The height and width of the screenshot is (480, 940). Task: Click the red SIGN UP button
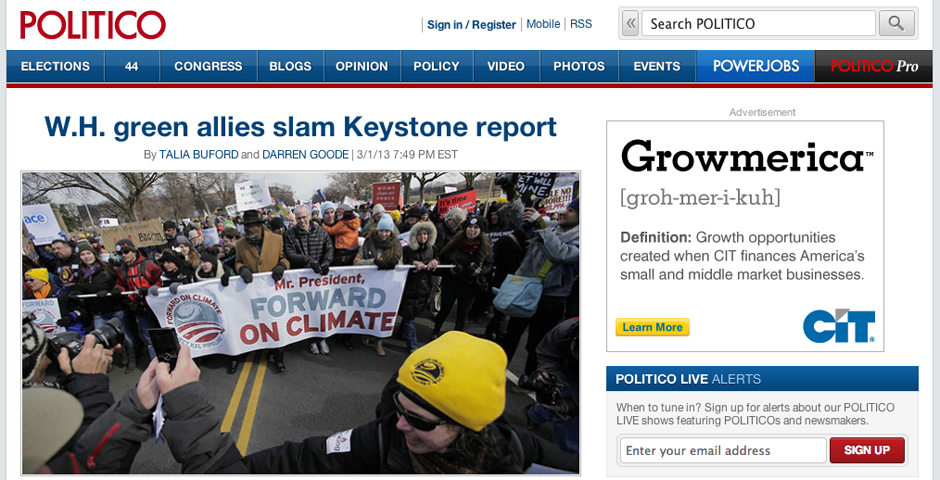point(867,451)
